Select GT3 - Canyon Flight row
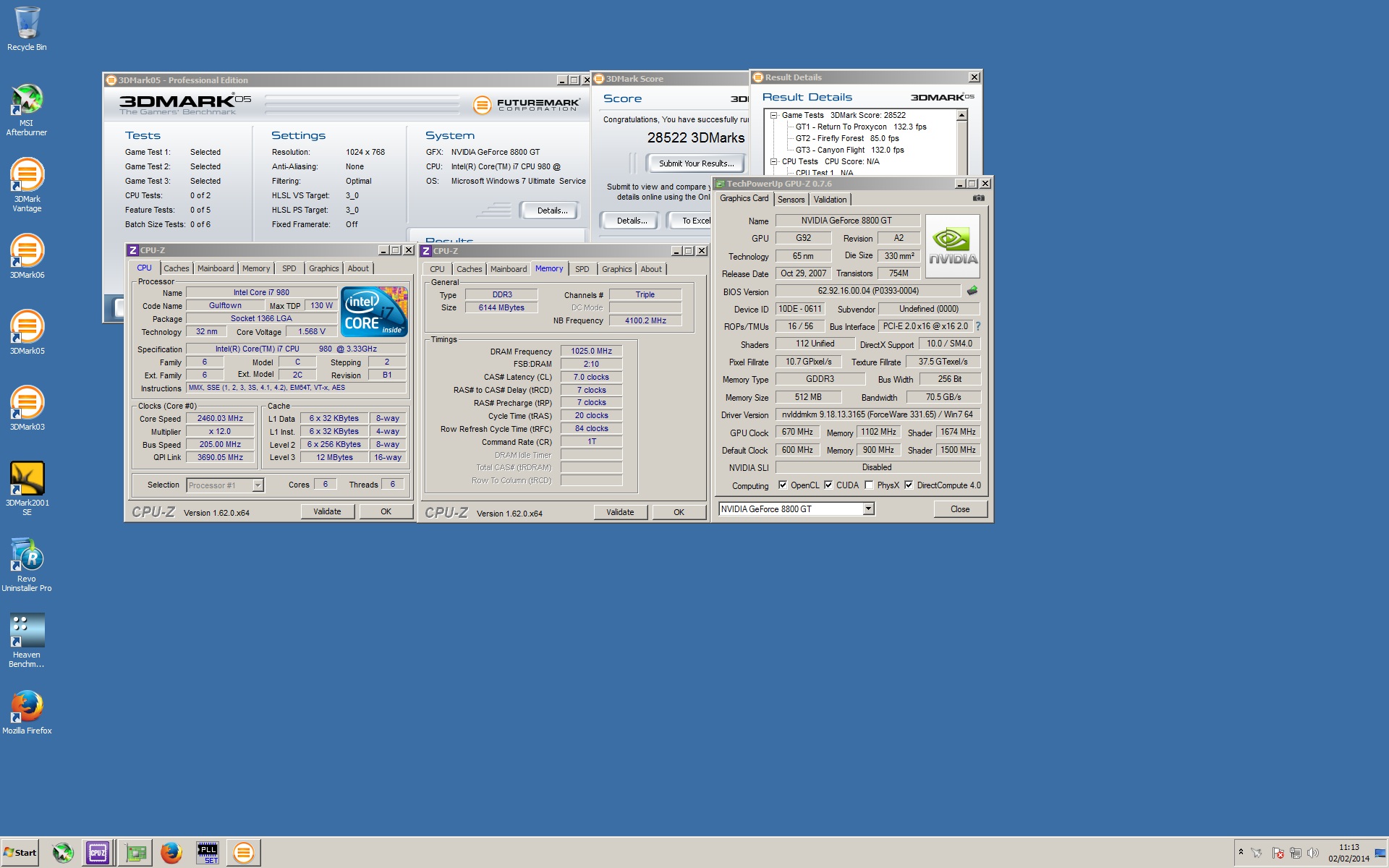Image resolution: width=1389 pixels, height=868 pixels. [849, 150]
